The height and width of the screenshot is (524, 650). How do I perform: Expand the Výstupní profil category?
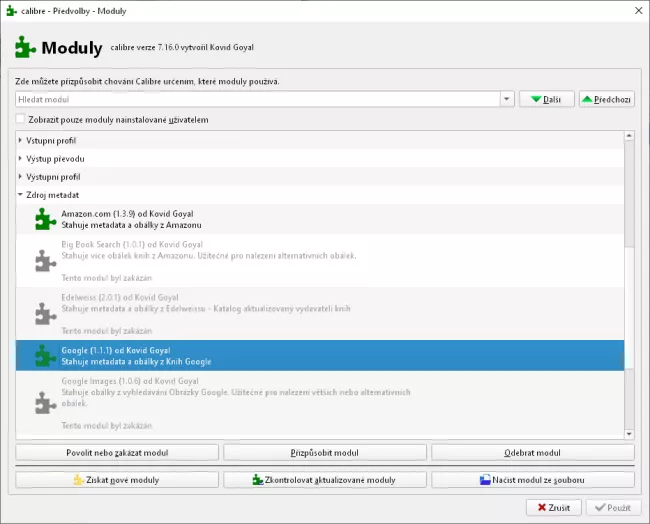point(20,177)
